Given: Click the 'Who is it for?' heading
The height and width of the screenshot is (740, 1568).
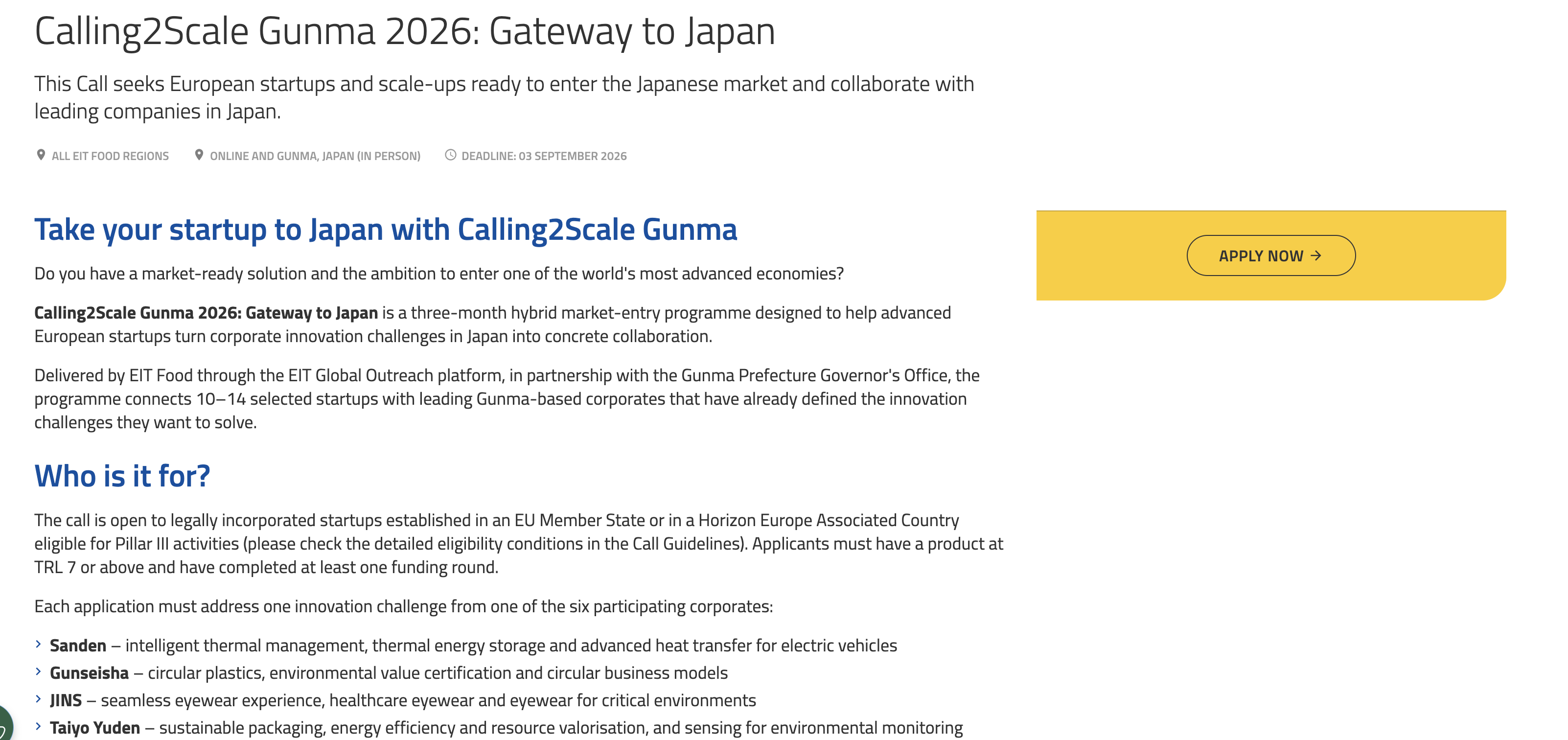Looking at the screenshot, I should click(x=122, y=476).
